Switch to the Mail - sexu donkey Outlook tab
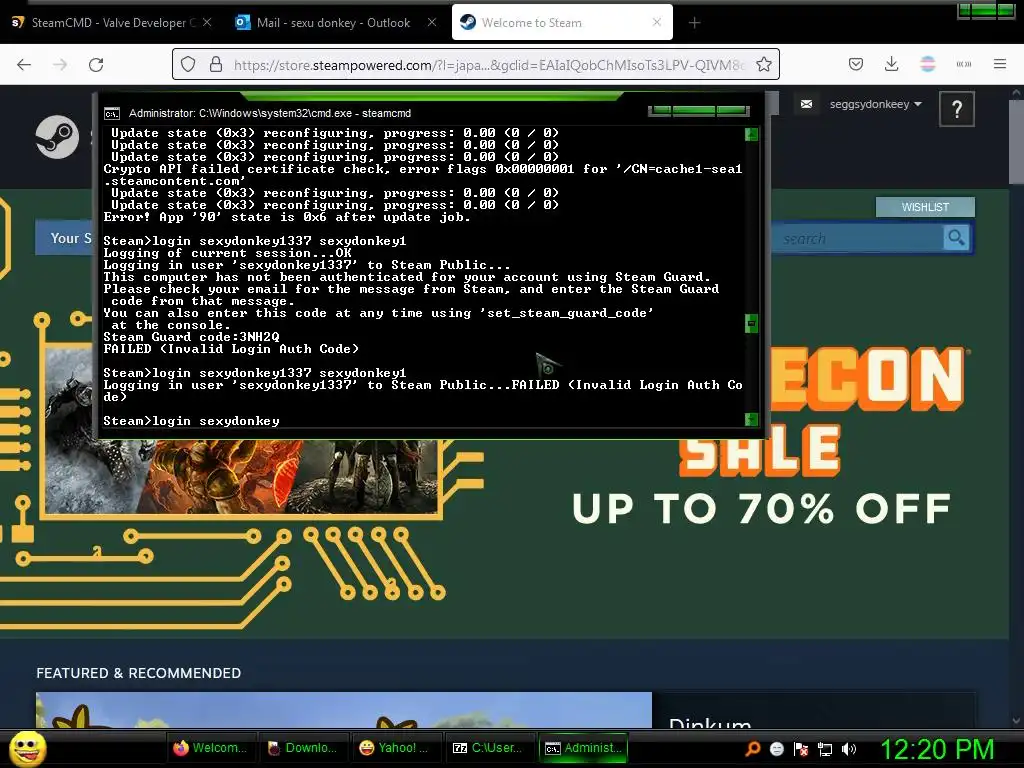 pos(333,22)
